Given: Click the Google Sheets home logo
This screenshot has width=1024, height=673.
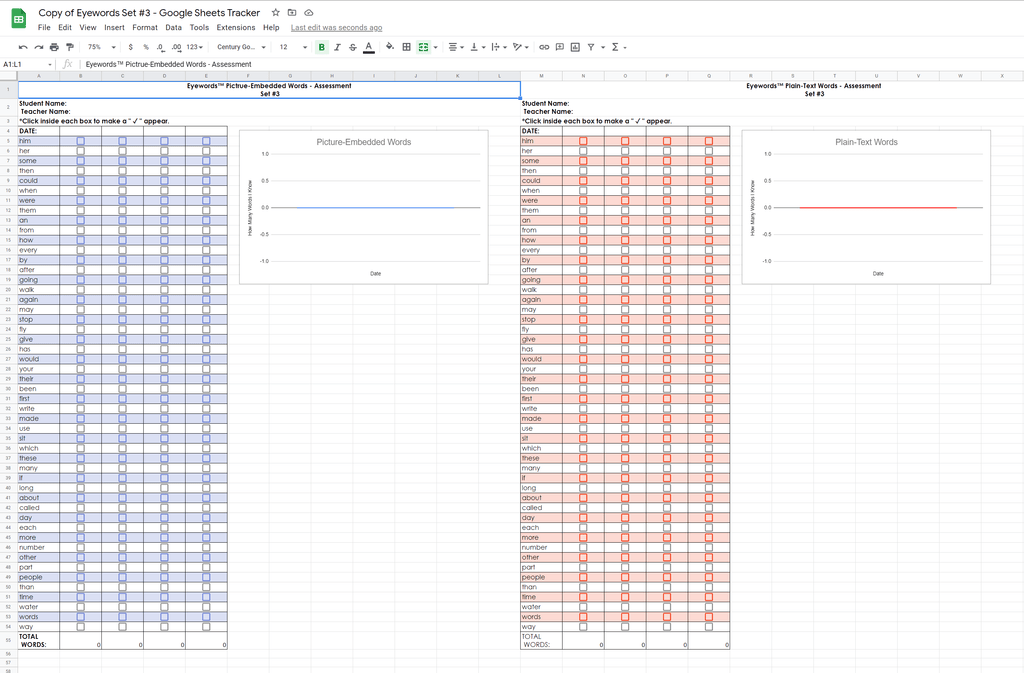Looking at the screenshot, I should coord(19,19).
